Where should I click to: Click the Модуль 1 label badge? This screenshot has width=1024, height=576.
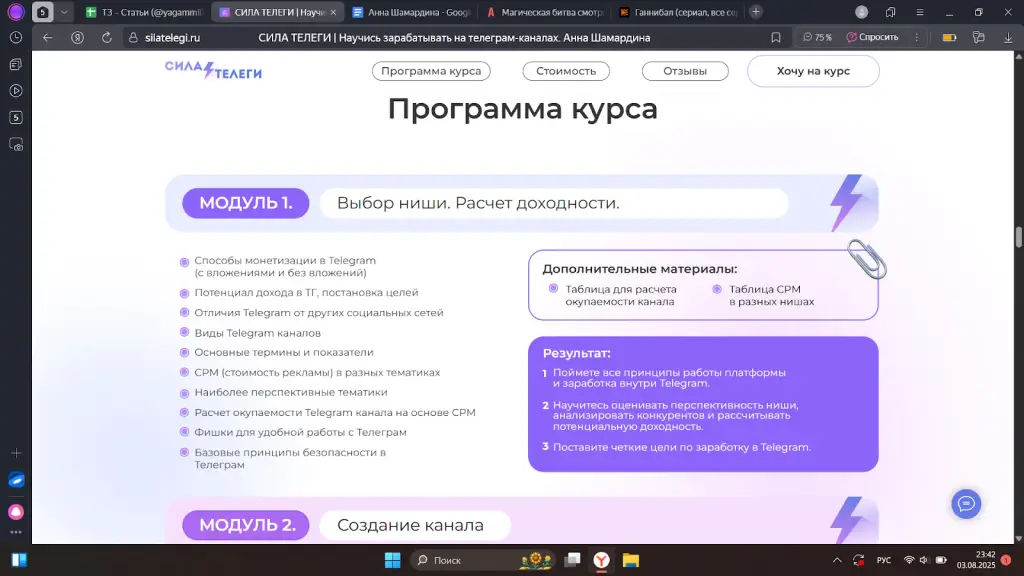pos(246,203)
